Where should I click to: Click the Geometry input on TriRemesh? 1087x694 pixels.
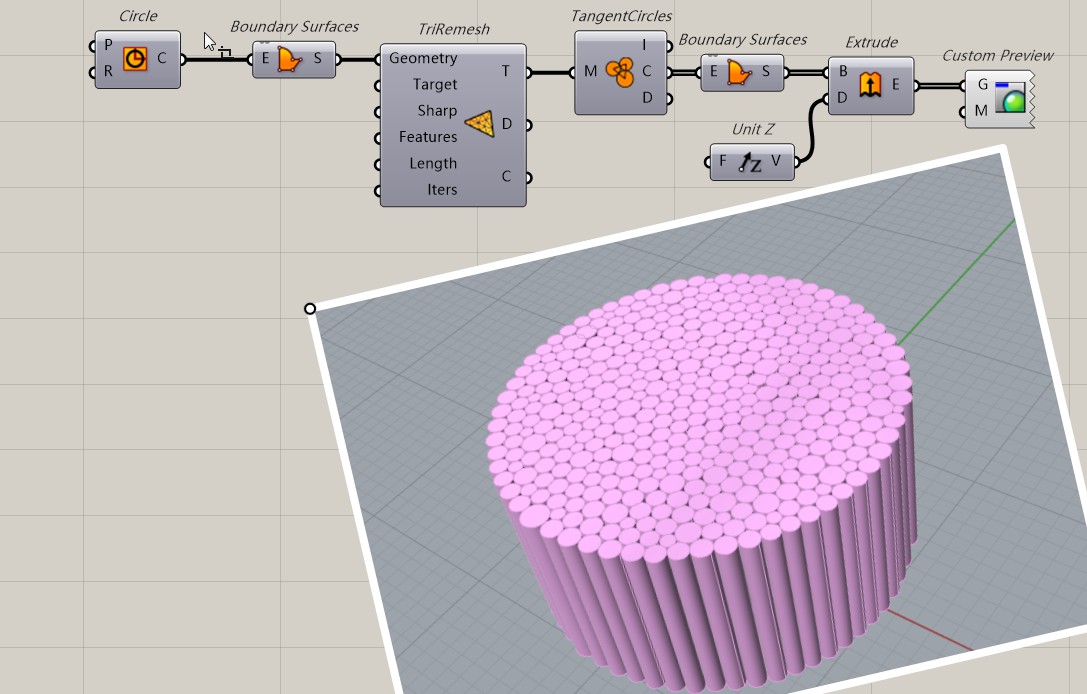click(423, 58)
